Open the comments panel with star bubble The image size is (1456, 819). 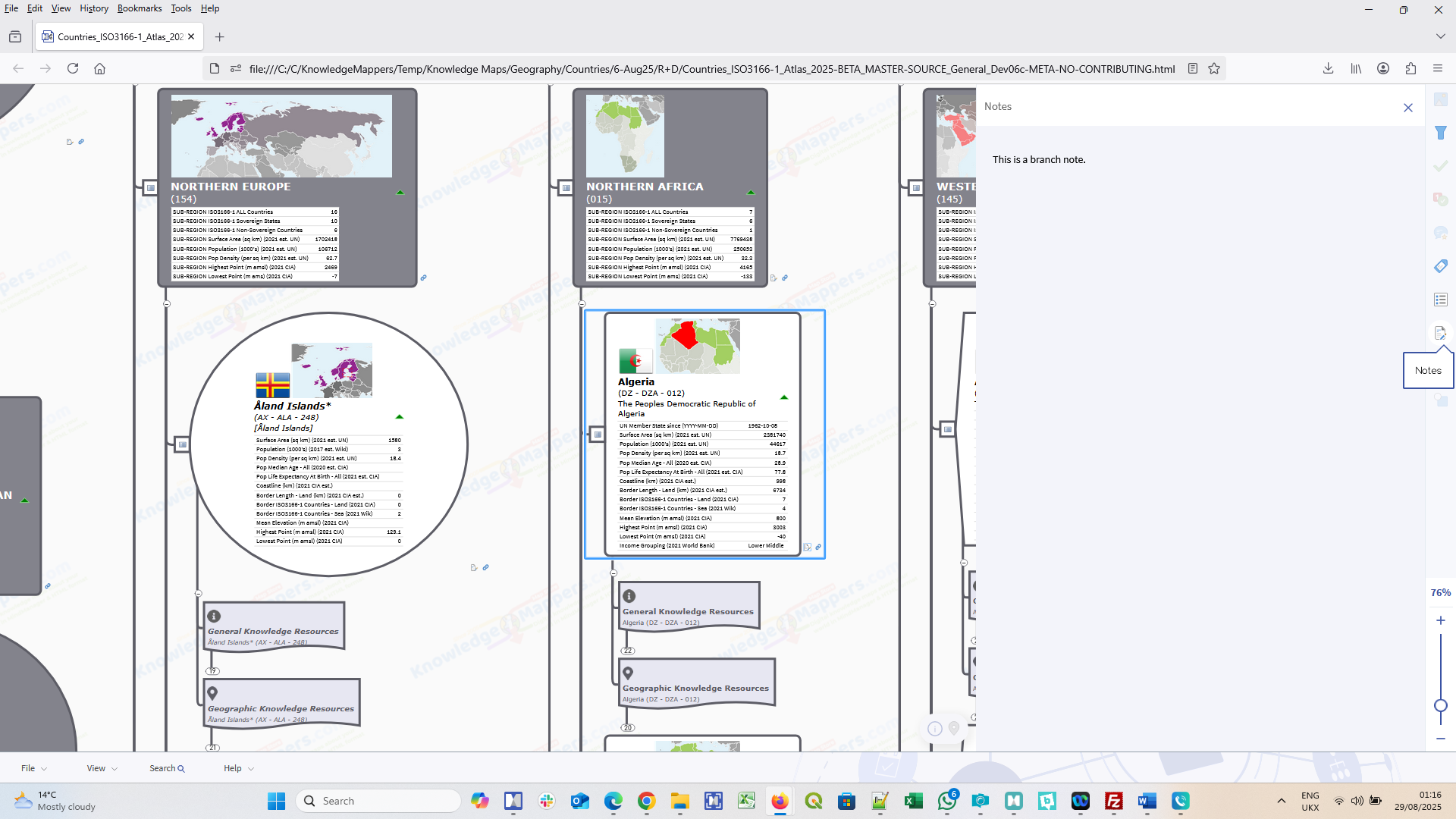pyautogui.click(x=1441, y=233)
